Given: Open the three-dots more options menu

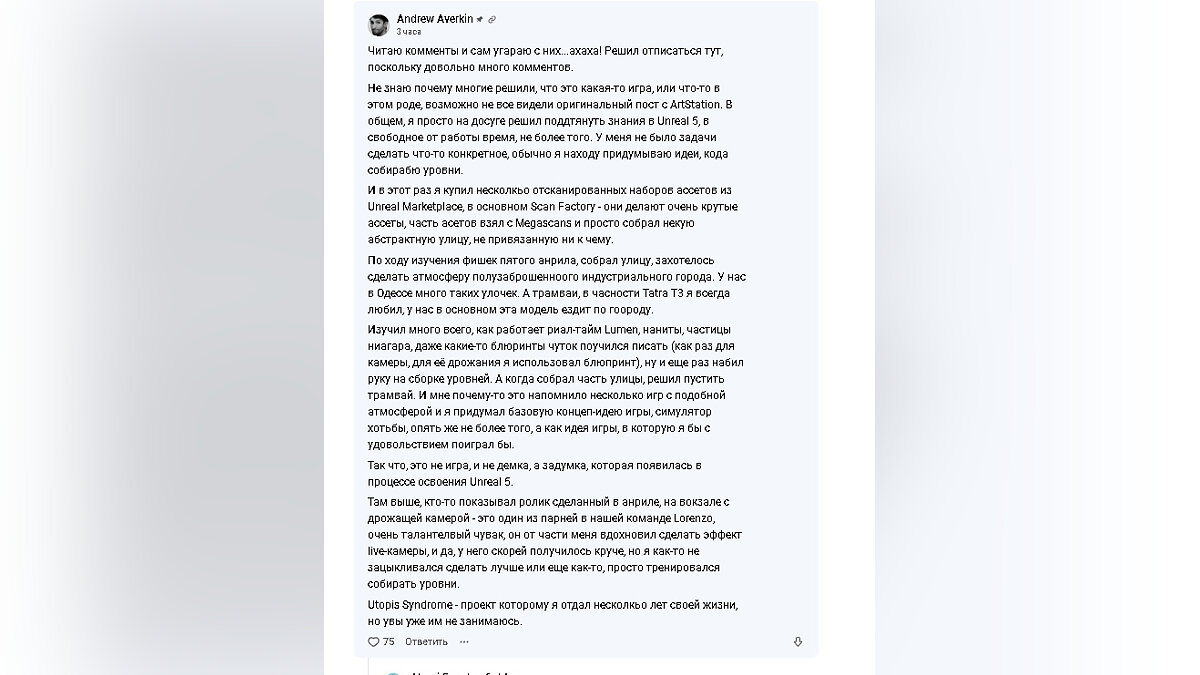Looking at the screenshot, I should click(x=464, y=642).
